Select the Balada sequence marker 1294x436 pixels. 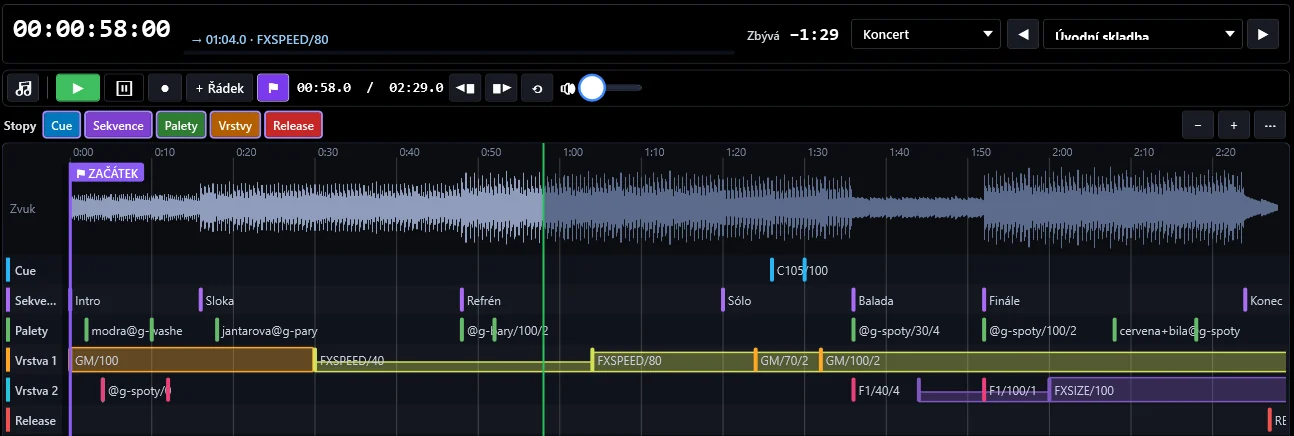874,300
